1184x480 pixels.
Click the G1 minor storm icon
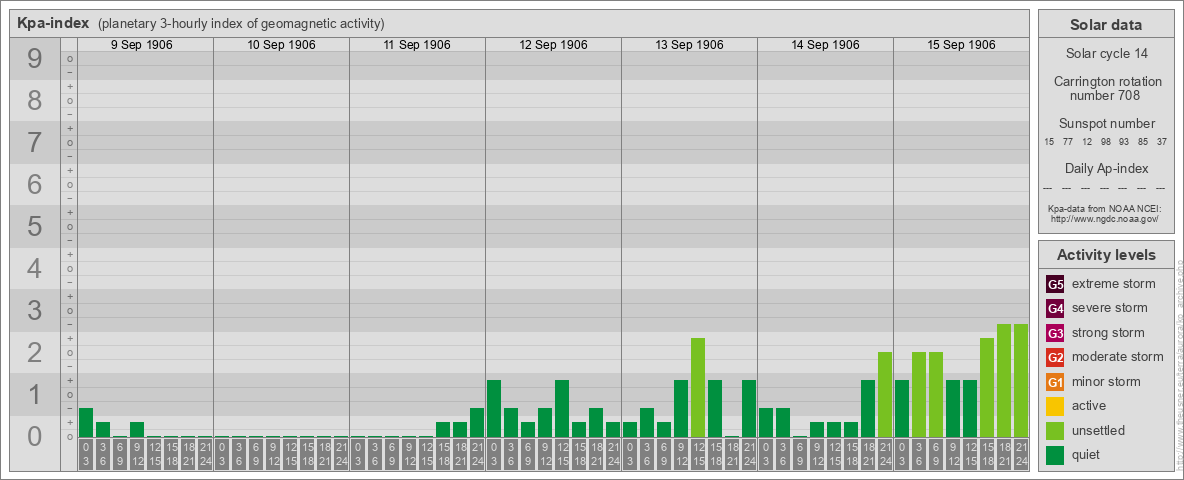tap(1055, 382)
